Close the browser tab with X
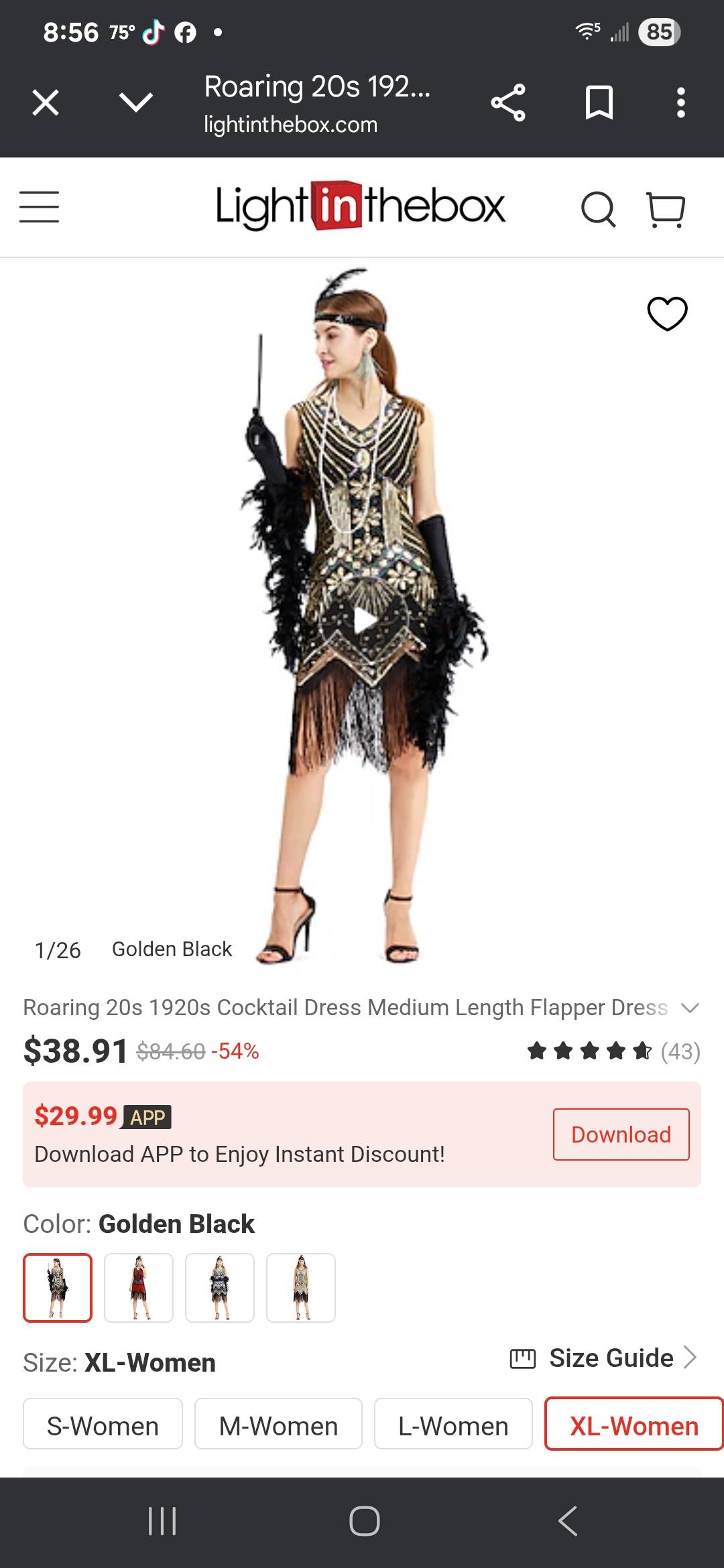Image resolution: width=724 pixels, height=1568 pixels. point(46,103)
